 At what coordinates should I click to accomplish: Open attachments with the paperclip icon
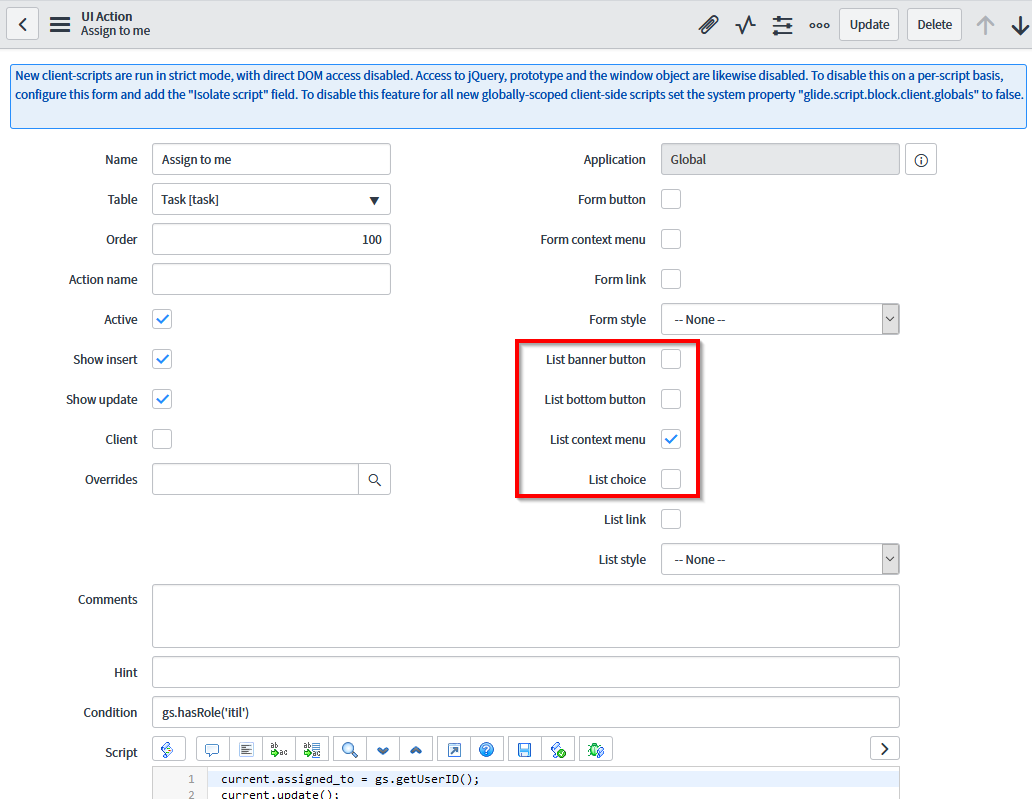[x=708, y=25]
